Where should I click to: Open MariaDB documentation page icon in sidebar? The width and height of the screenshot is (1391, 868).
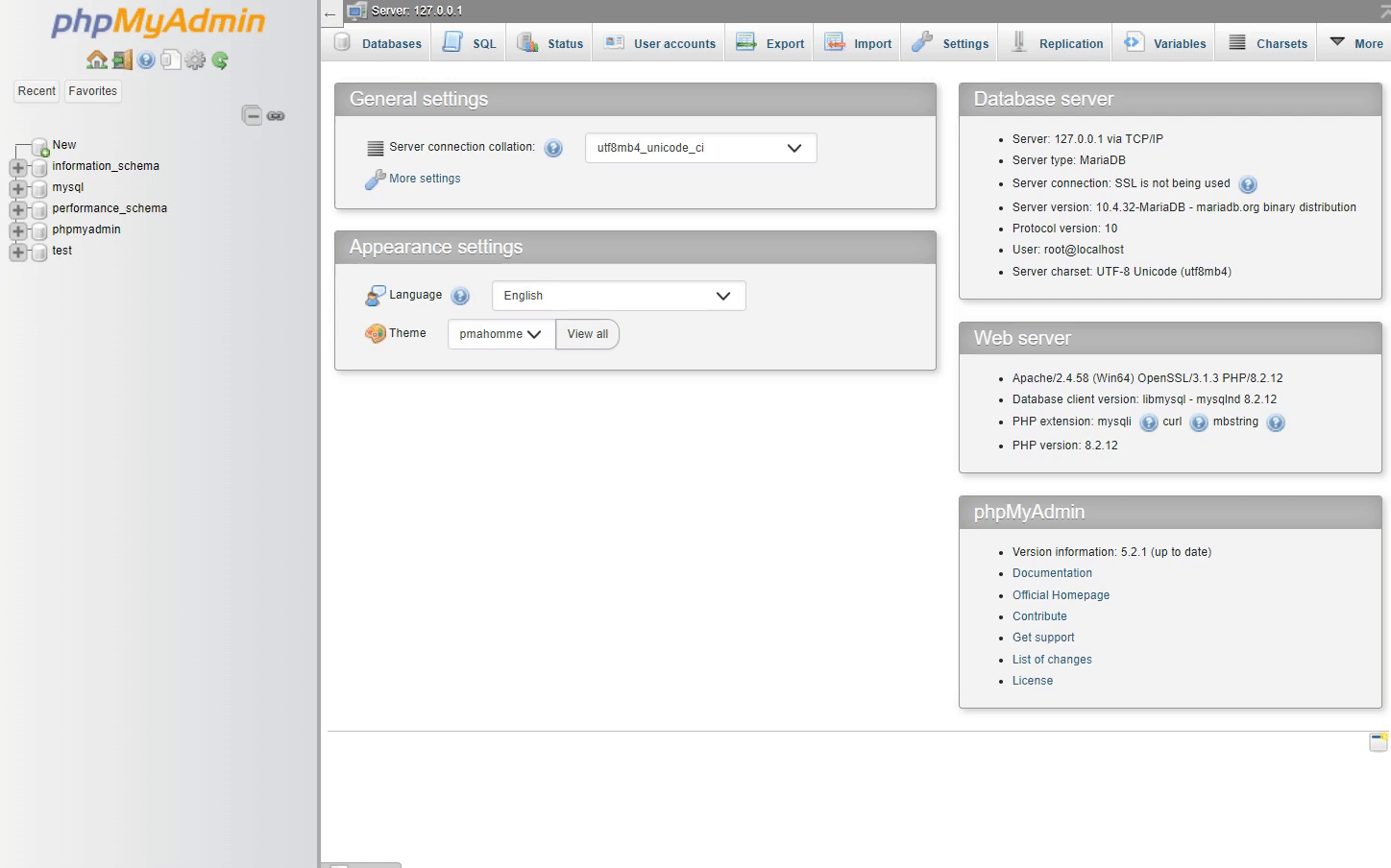pyautogui.click(x=170, y=60)
